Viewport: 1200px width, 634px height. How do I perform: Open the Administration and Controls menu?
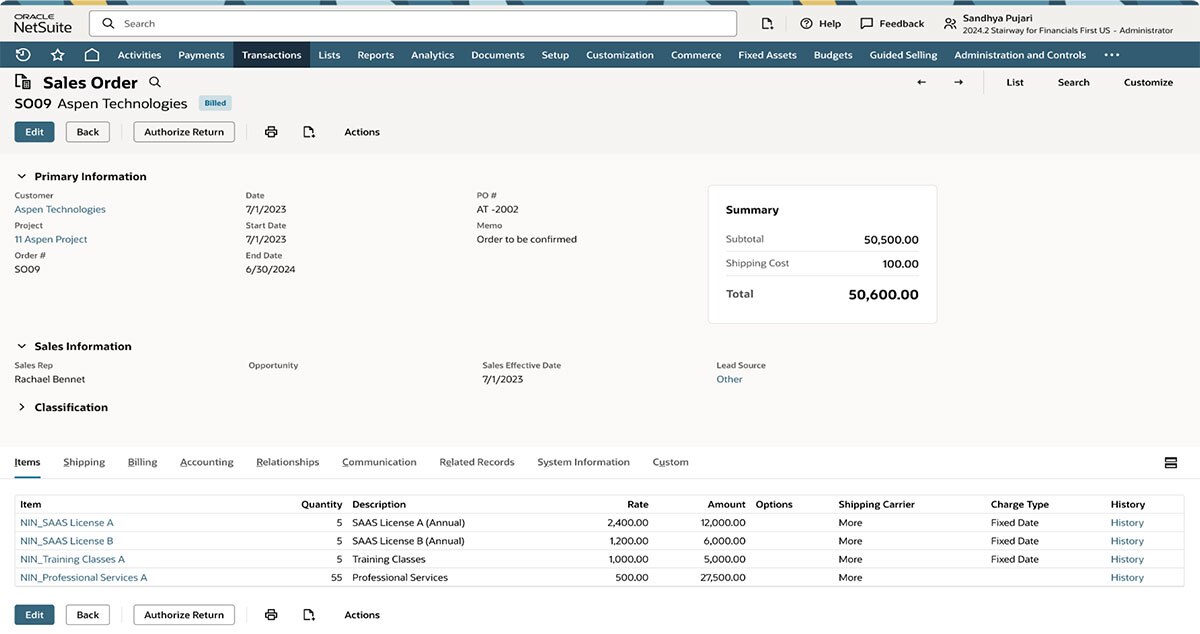1020,55
